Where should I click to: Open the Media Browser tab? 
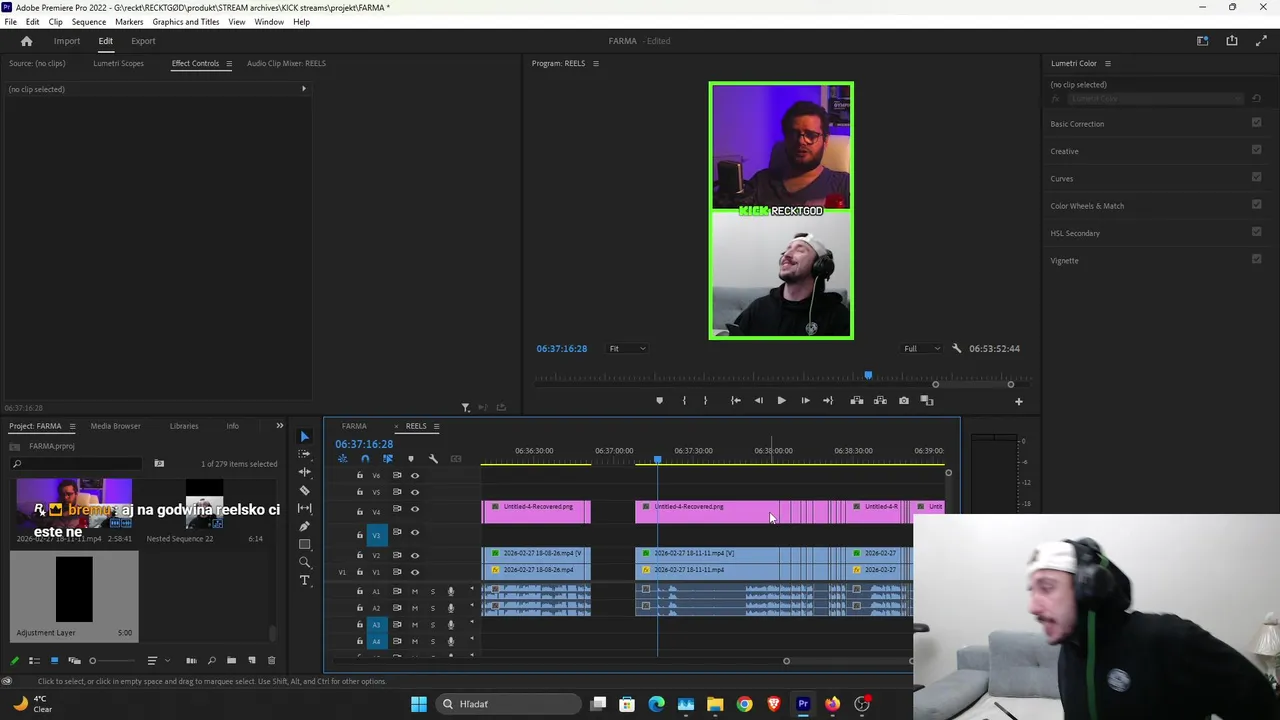(116, 426)
